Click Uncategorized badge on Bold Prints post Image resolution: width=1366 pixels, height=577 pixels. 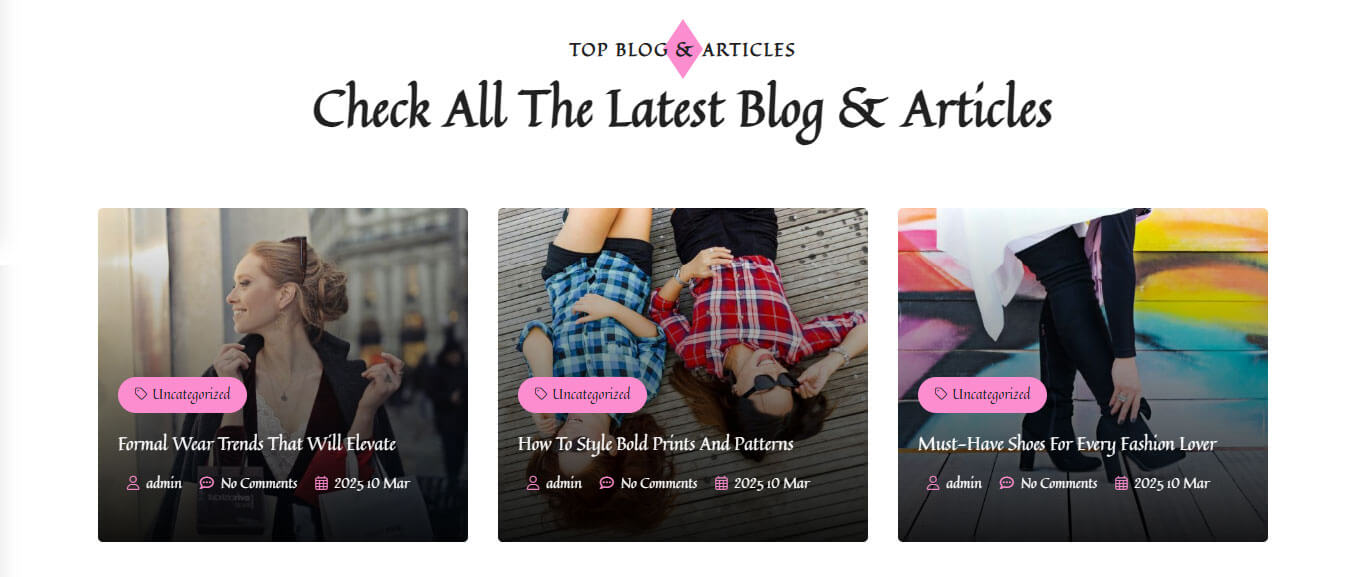click(x=582, y=395)
